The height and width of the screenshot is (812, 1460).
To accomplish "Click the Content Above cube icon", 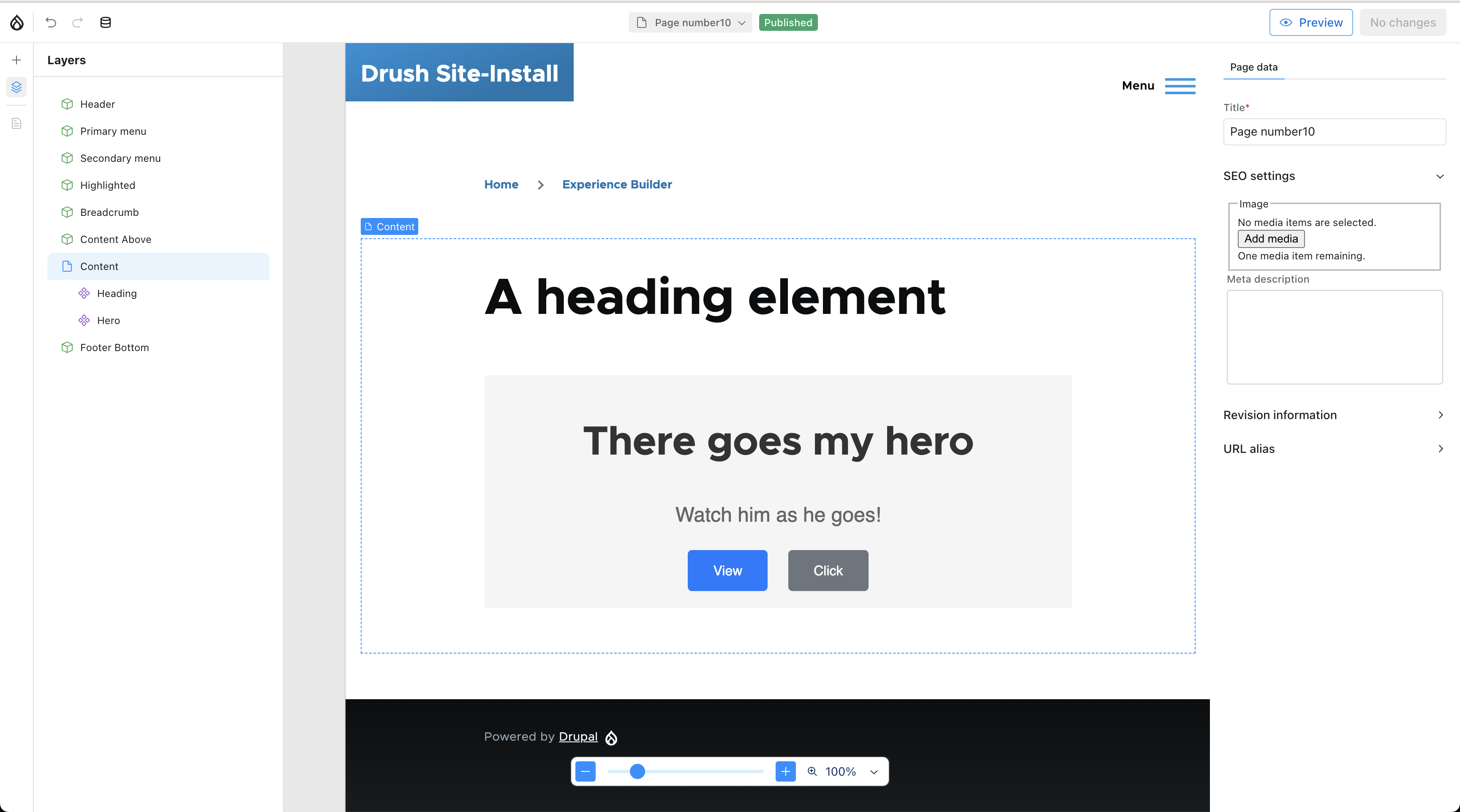I will pyautogui.click(x=68, y=239).
